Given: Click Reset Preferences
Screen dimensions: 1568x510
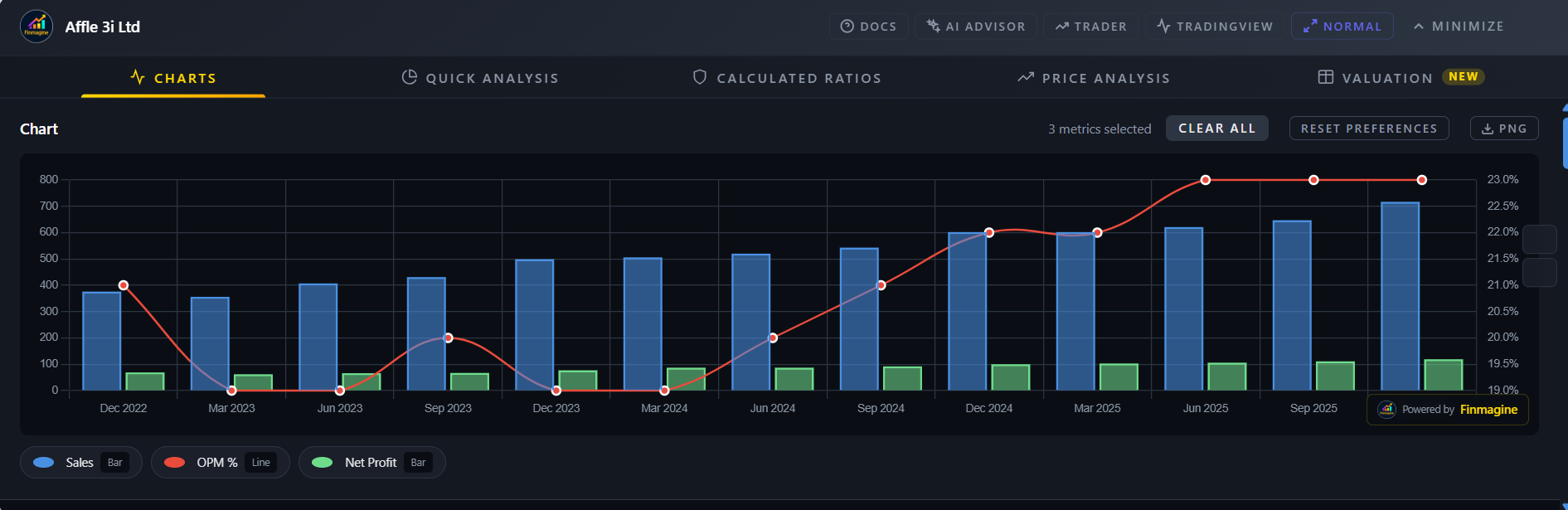Looking at the screenshot, I should point(1368,129).
